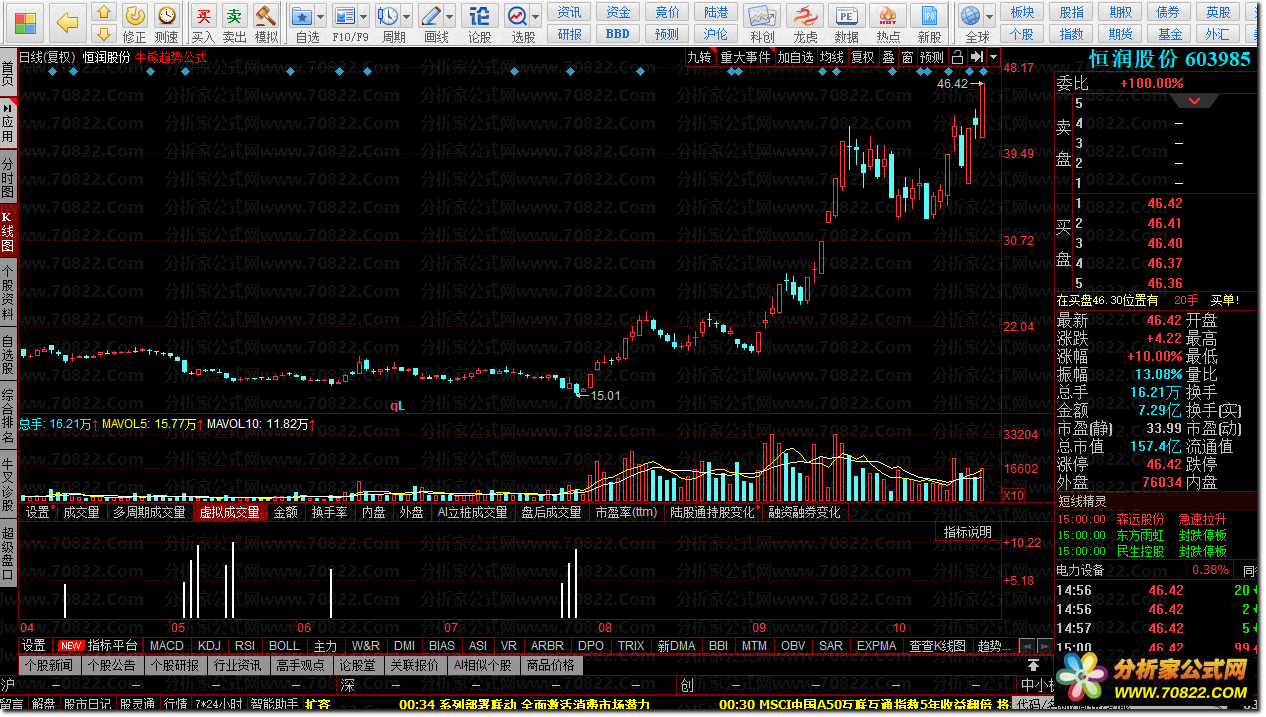Viewport: 1266px width, 717px height.
Task: Expand the 画线 dropdown arrow
Action: coord(450,17)
